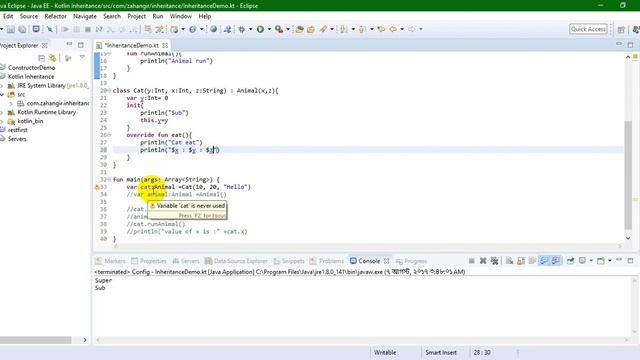The height and width of the screenshot is (360, 640).
Task: Open the Run button dropdown arrow
Action: coord(269,29)
